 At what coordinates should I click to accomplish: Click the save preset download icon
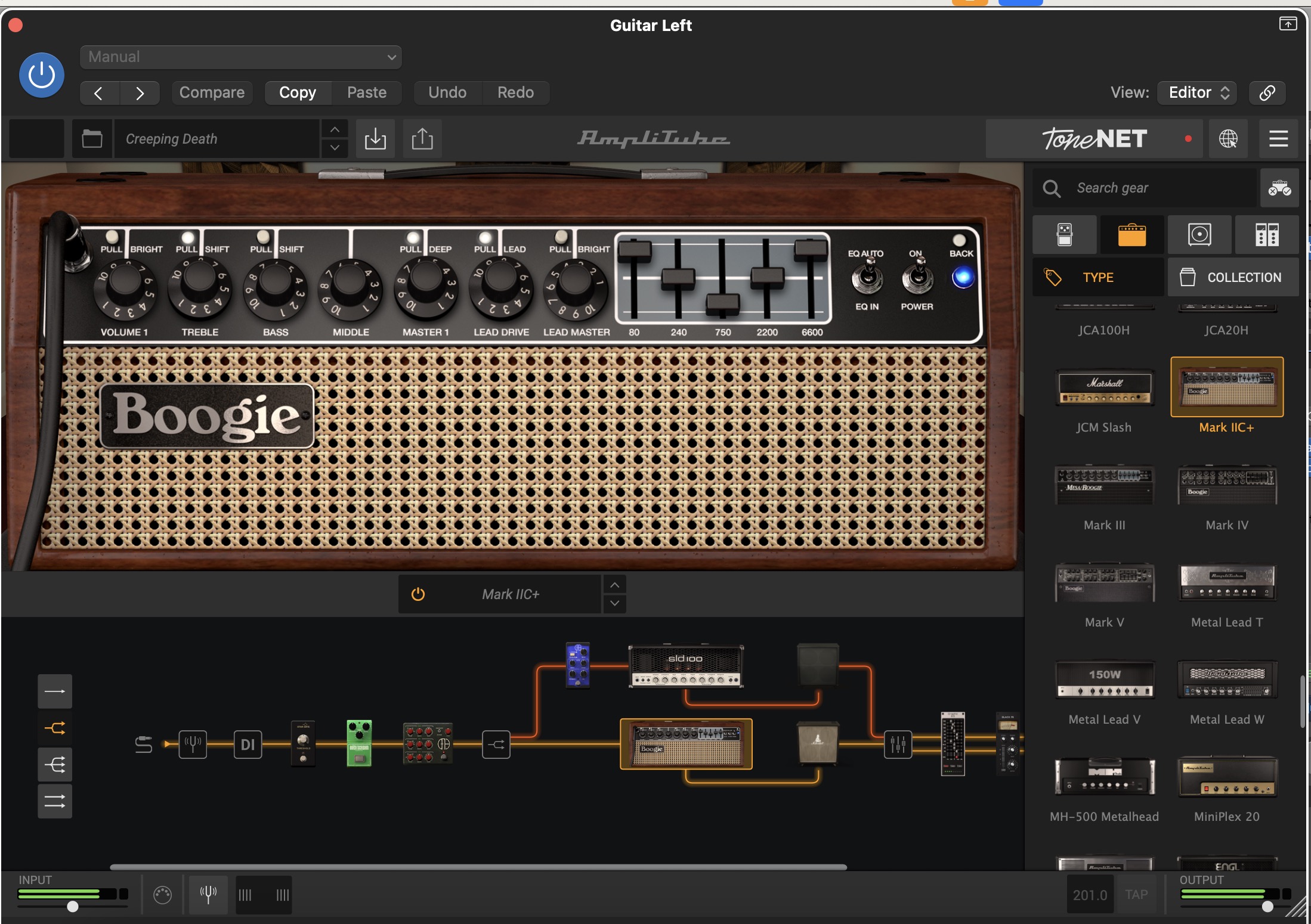pos(375,139)
